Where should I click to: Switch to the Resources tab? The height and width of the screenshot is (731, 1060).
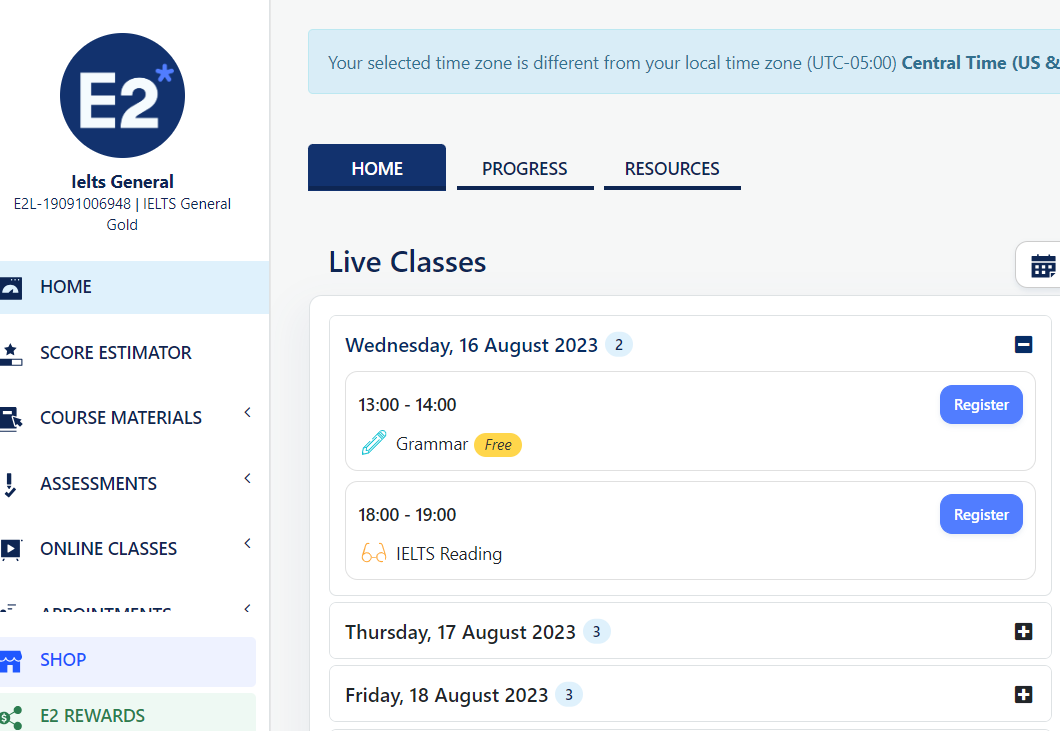[672, 169]
